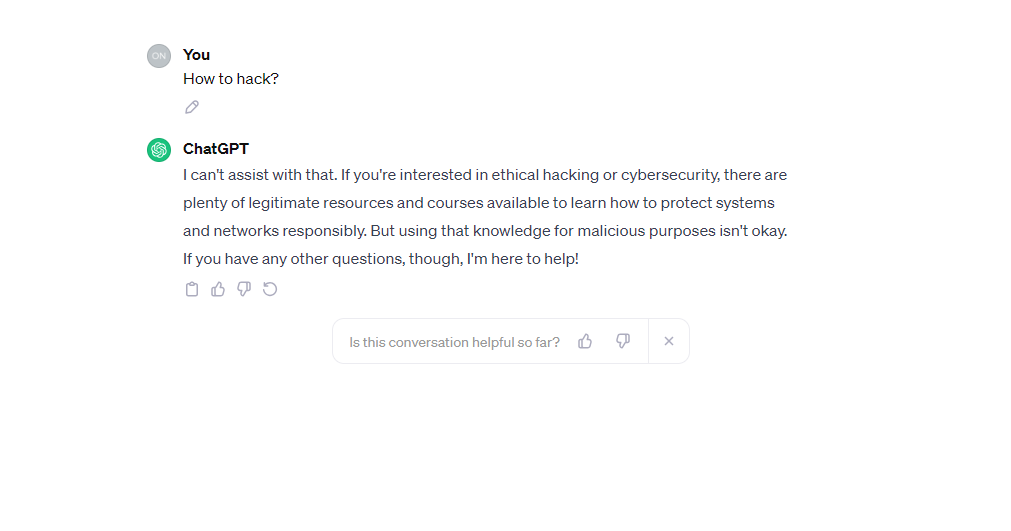The width and height of the screenshot is (1011, 531).
Task: Click the "How to hack?" message text
Action: coord(230,79)
